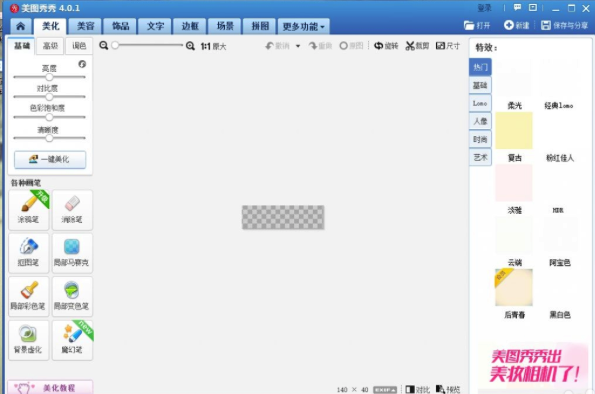This screenshot has height=394, width=595.
Task: Select the 局部马赛克 mosaic tool
Action: pyautogui.click(x=72, y=253)
